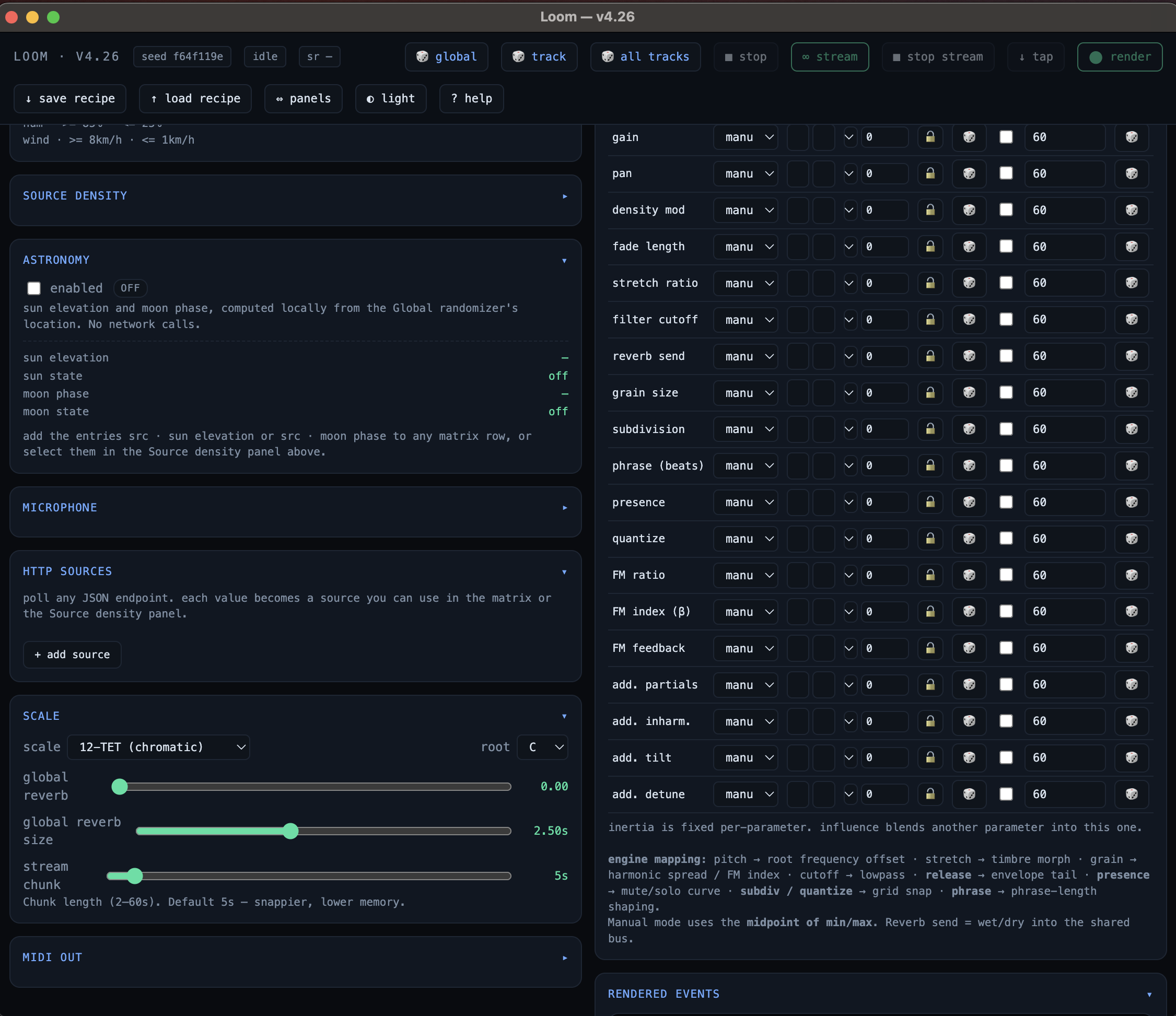Start the stream button
The height and width of the screenshot is (1016, 1176).
tap(830, 57)
